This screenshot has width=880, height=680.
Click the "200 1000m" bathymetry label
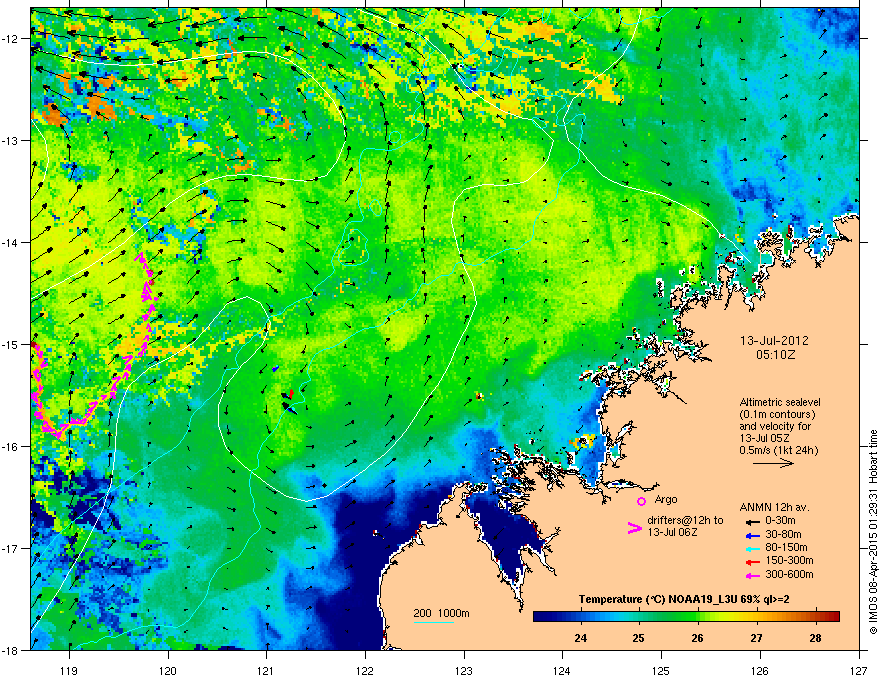(441, 613)
